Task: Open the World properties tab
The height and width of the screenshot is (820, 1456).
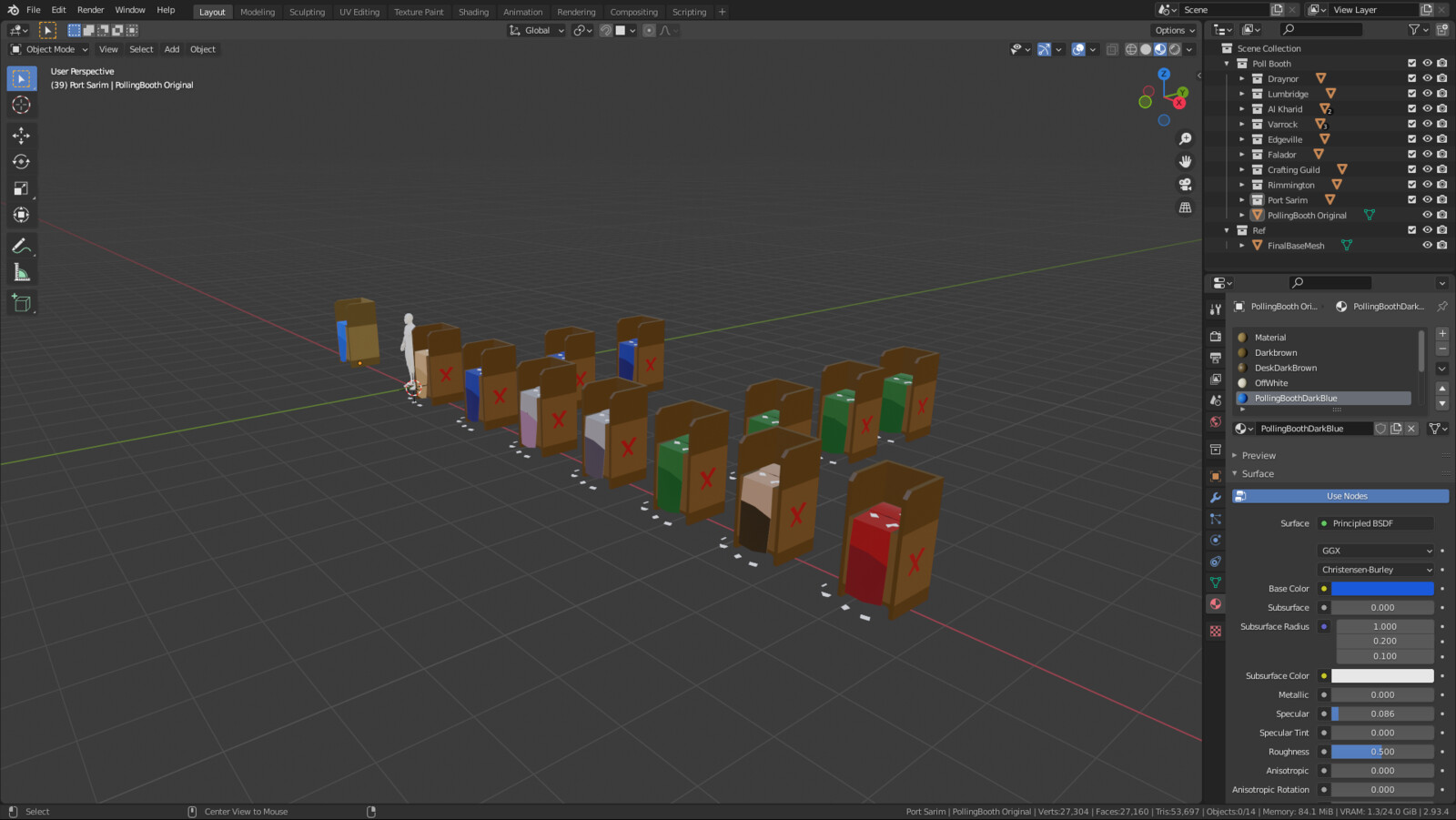Action: coord(1216,422)
